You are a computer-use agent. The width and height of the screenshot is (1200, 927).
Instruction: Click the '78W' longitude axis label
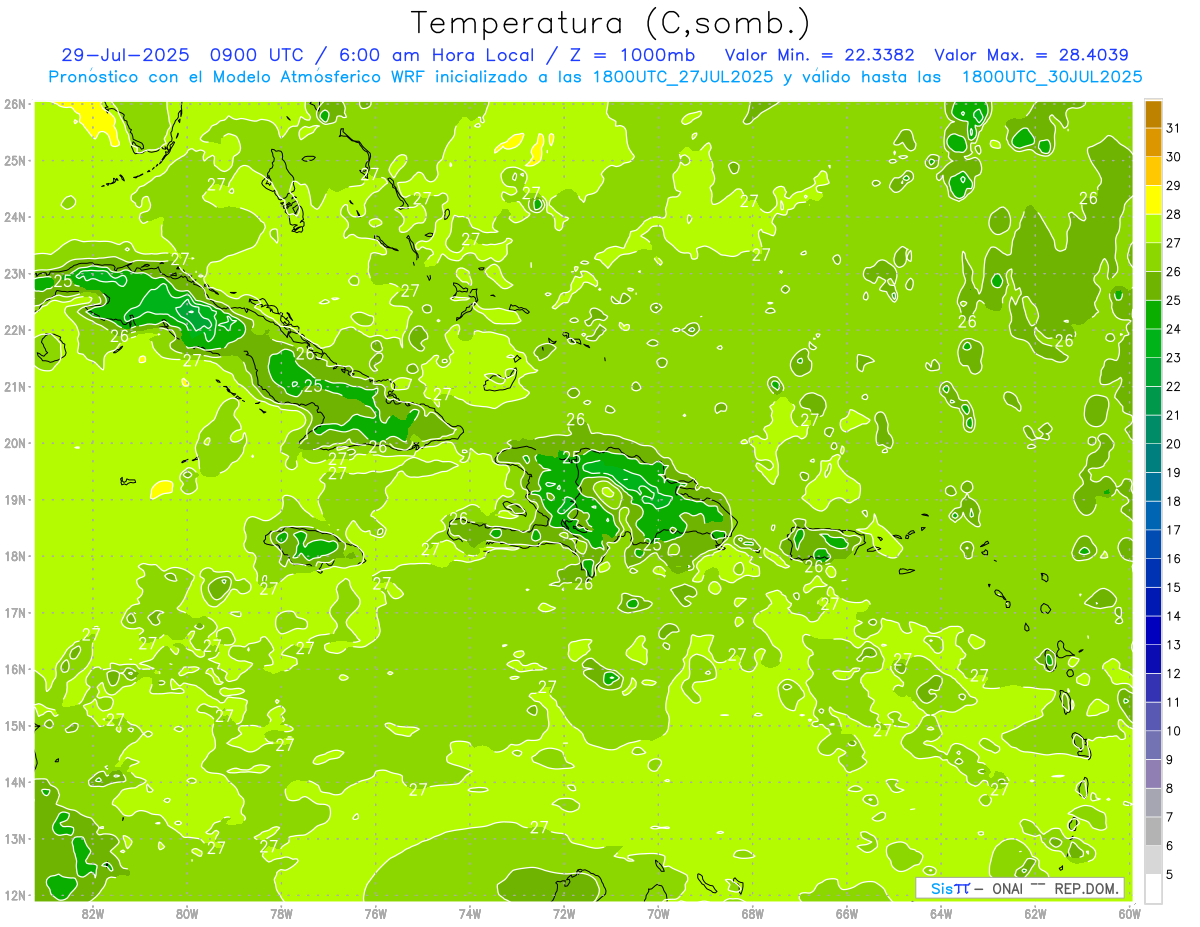[x=281, y=913]
